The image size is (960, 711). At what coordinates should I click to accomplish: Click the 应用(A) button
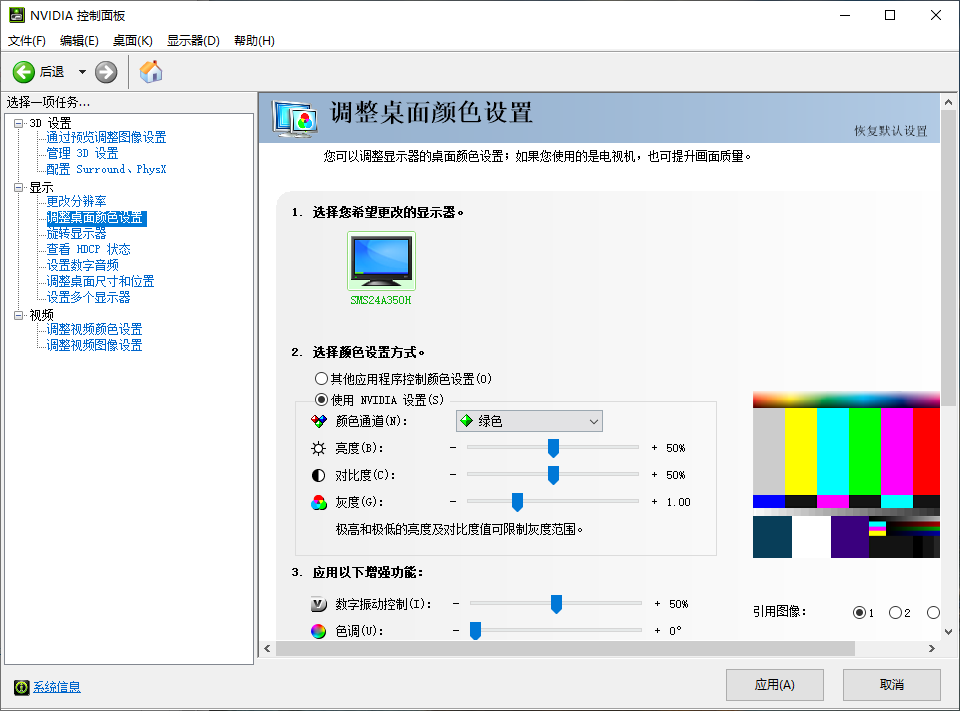pyautogui.click(x=774, y=685)
